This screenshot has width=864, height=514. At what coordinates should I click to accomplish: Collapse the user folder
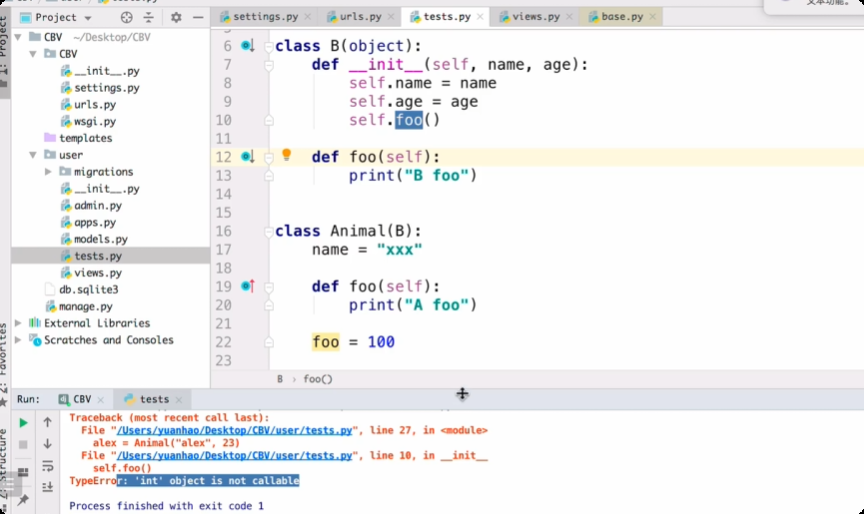[33, 155]
